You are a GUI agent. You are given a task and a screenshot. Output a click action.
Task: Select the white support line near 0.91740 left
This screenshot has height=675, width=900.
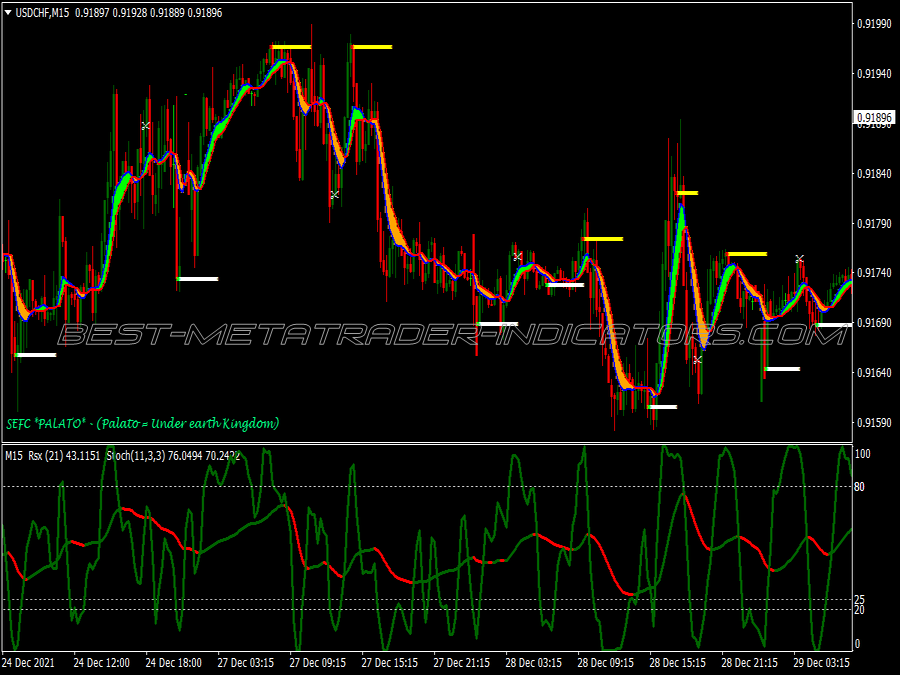pos(197,279)
